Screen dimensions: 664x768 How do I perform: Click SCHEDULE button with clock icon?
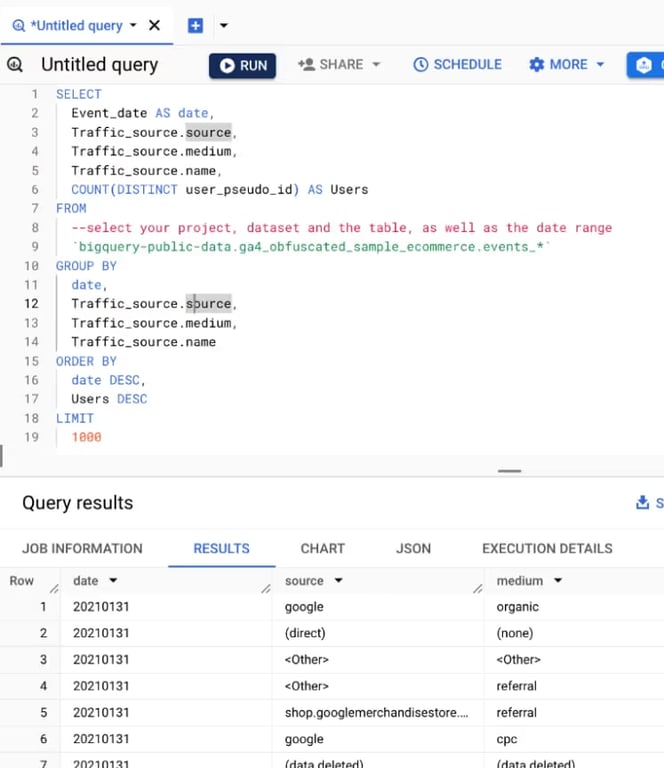pos(457,65)
